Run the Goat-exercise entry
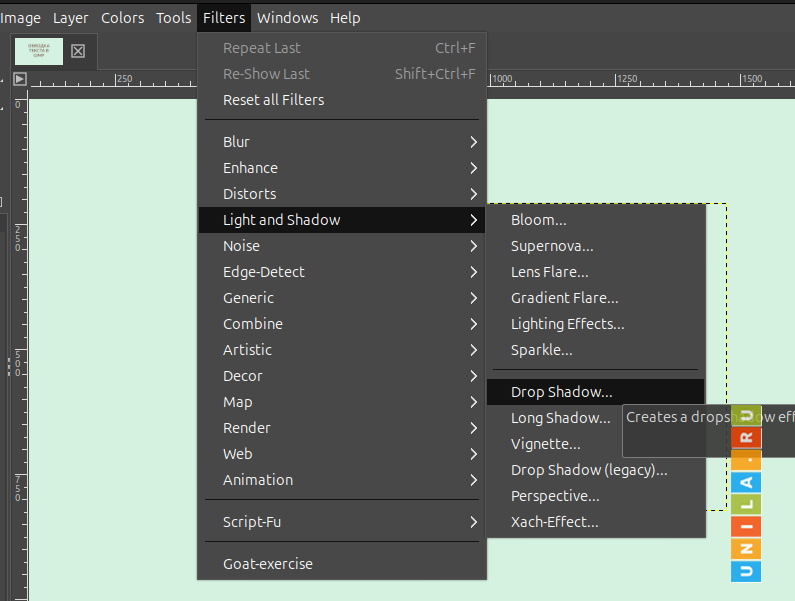Screen dimensions: 795x601 (267, 564)
